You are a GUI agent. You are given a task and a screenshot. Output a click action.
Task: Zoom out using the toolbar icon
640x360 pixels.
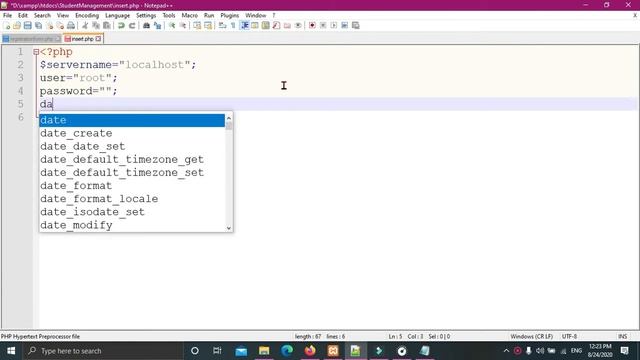[x=183, y=25]
